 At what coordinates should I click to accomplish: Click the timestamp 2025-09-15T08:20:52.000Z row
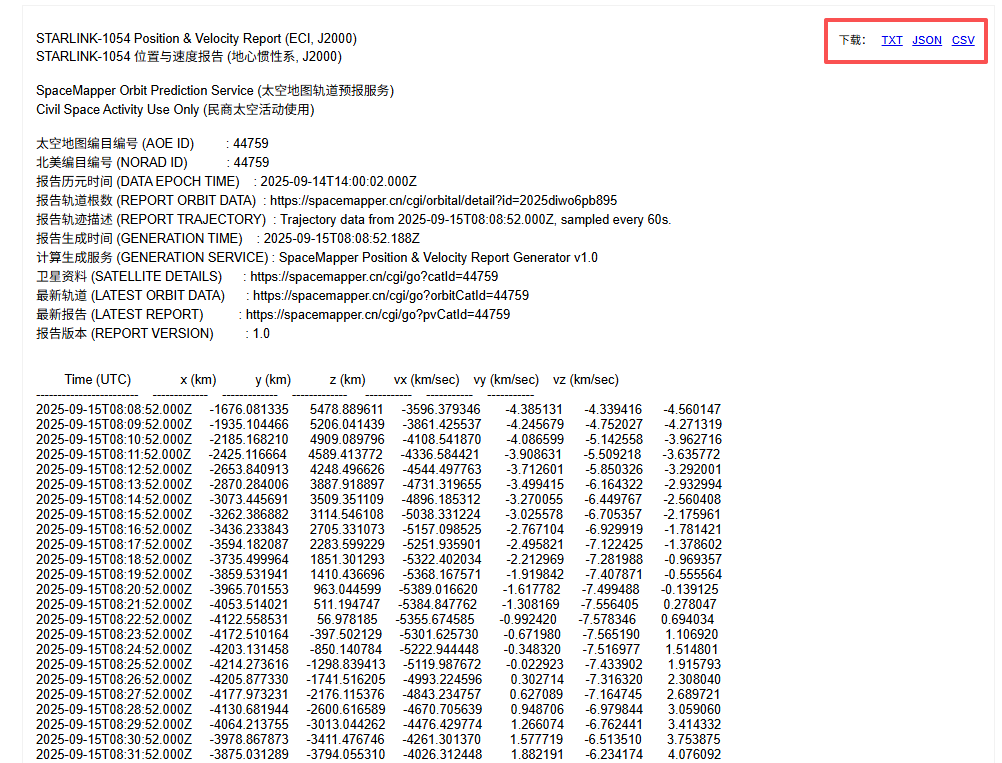114,589
